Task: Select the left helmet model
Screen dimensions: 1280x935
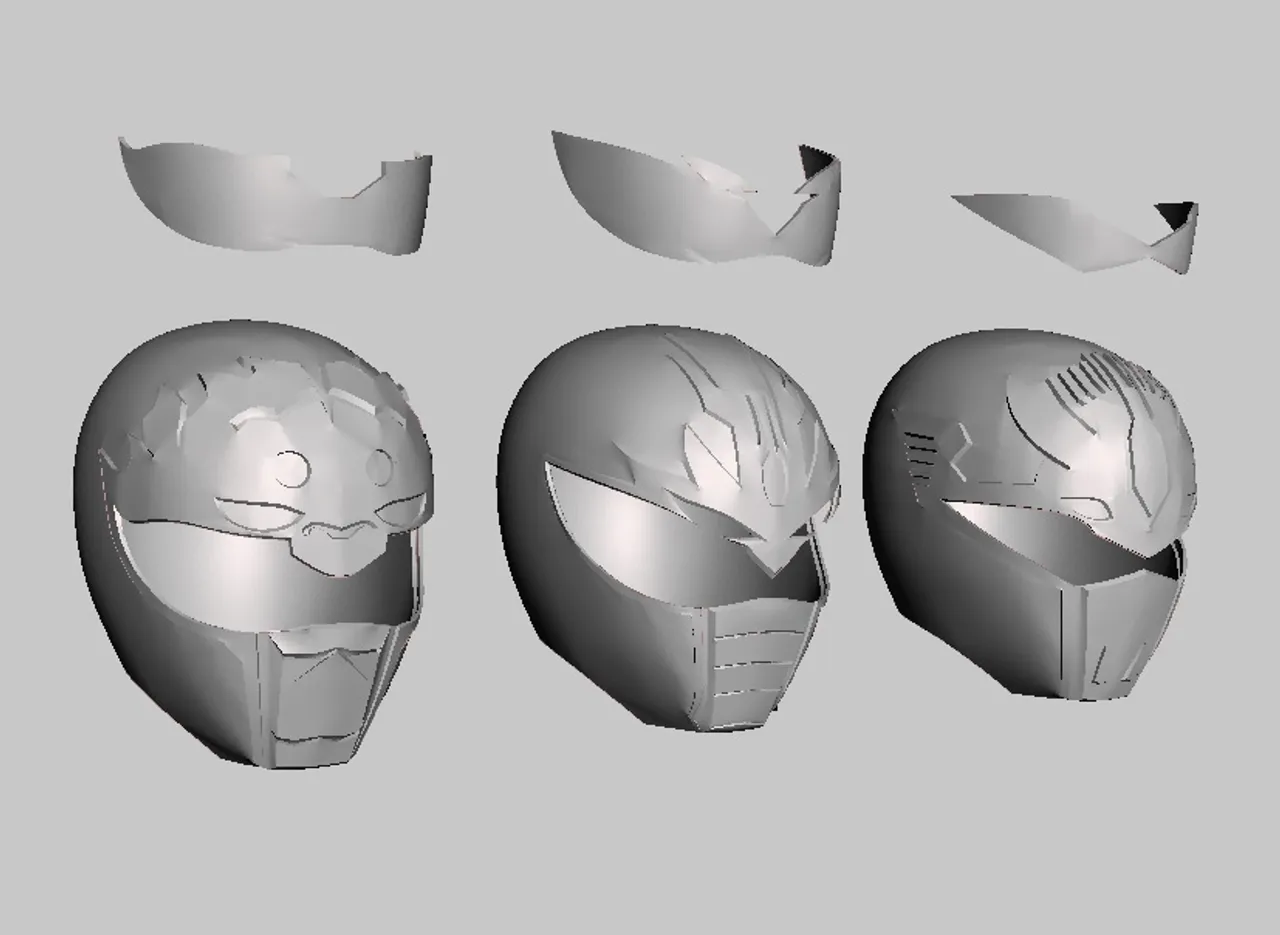Action: (255, 545)
